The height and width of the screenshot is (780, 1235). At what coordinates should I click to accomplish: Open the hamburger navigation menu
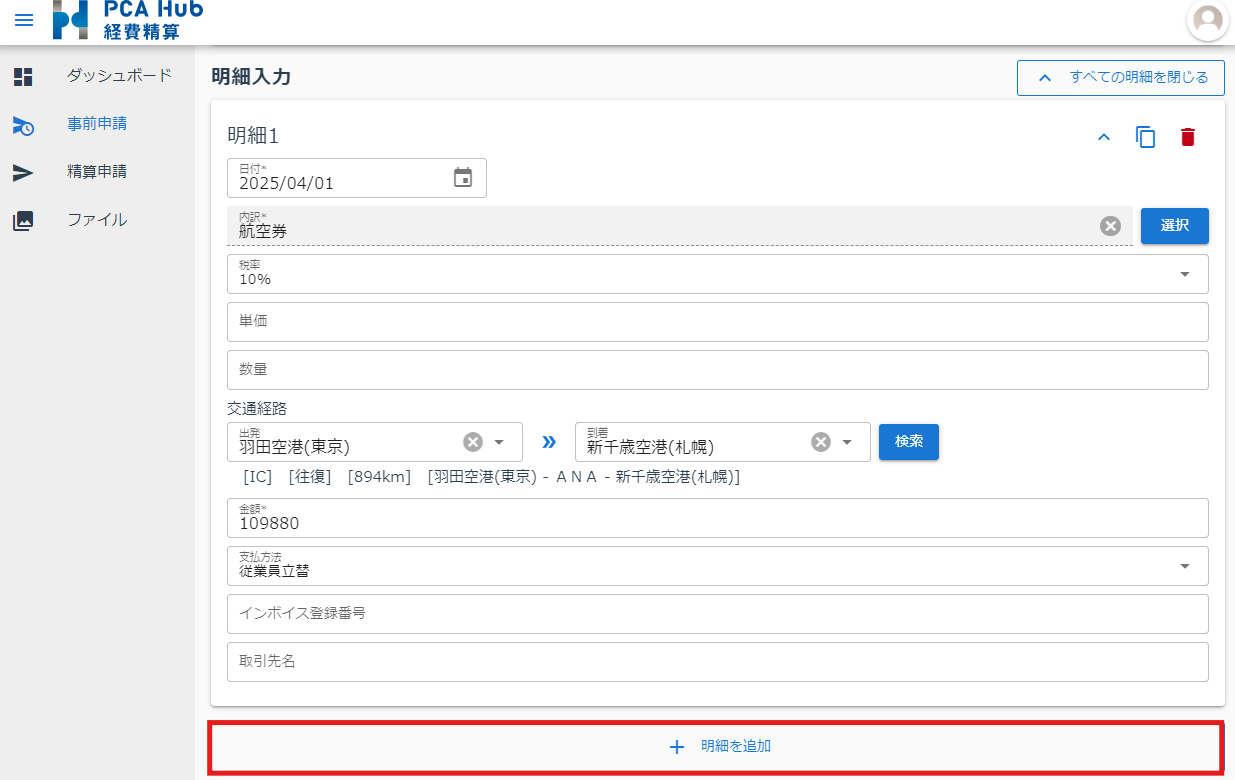coord(24,20)
